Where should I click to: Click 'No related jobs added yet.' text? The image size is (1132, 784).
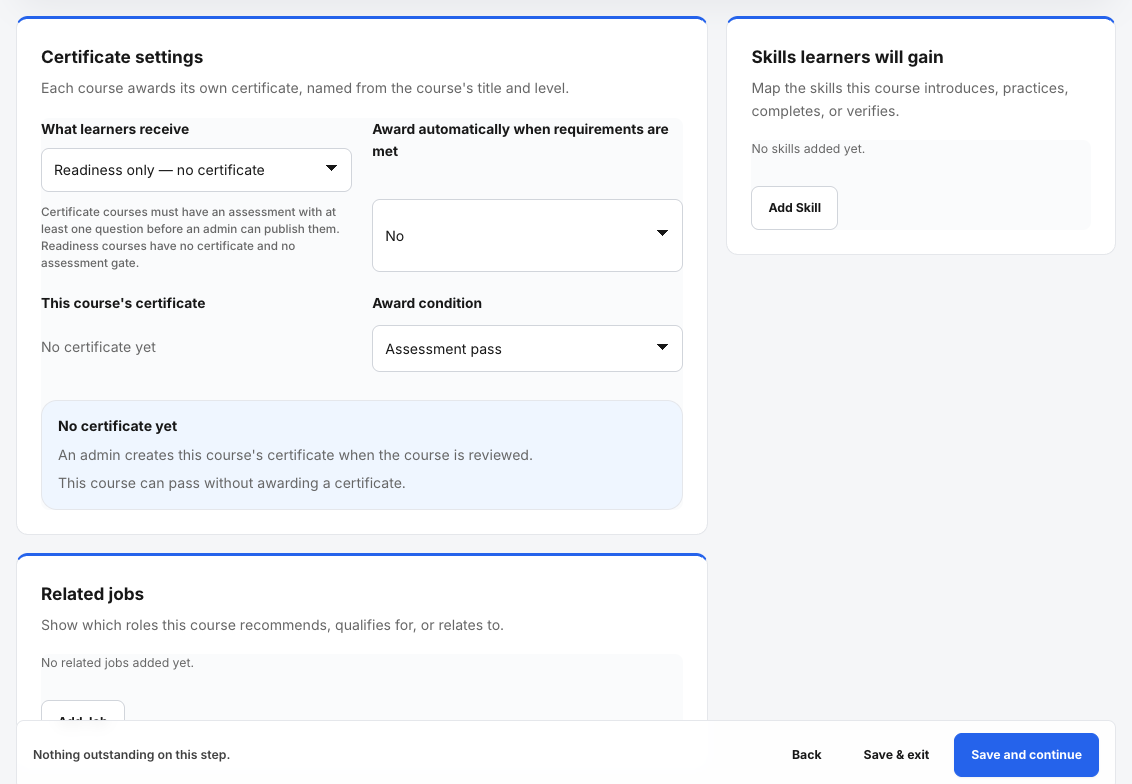pyautogui.click(x=118, y=663)
